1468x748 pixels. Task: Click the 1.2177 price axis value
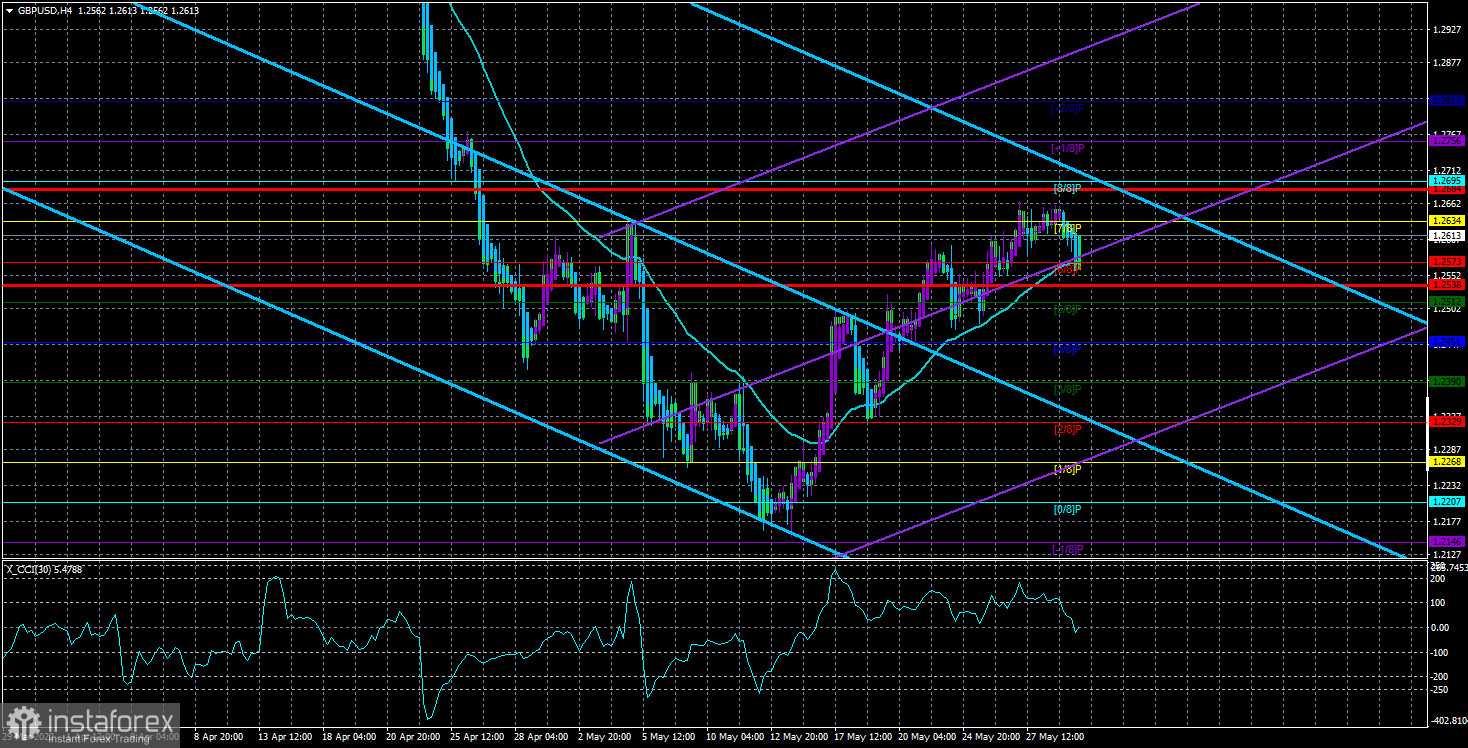click(1446, 521)
